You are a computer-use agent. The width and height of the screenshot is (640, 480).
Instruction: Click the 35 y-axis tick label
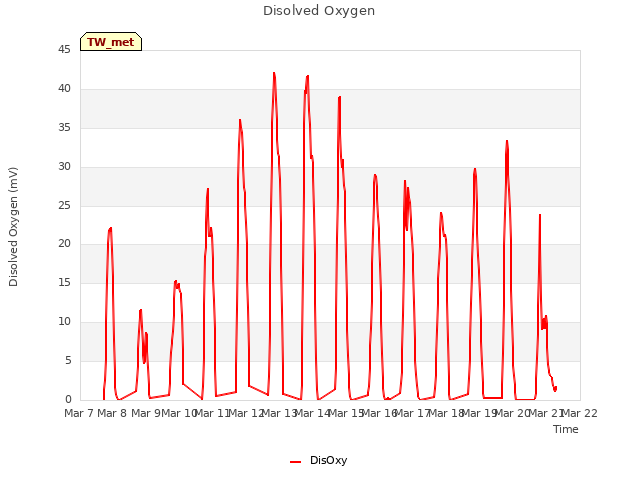point(64,128)
